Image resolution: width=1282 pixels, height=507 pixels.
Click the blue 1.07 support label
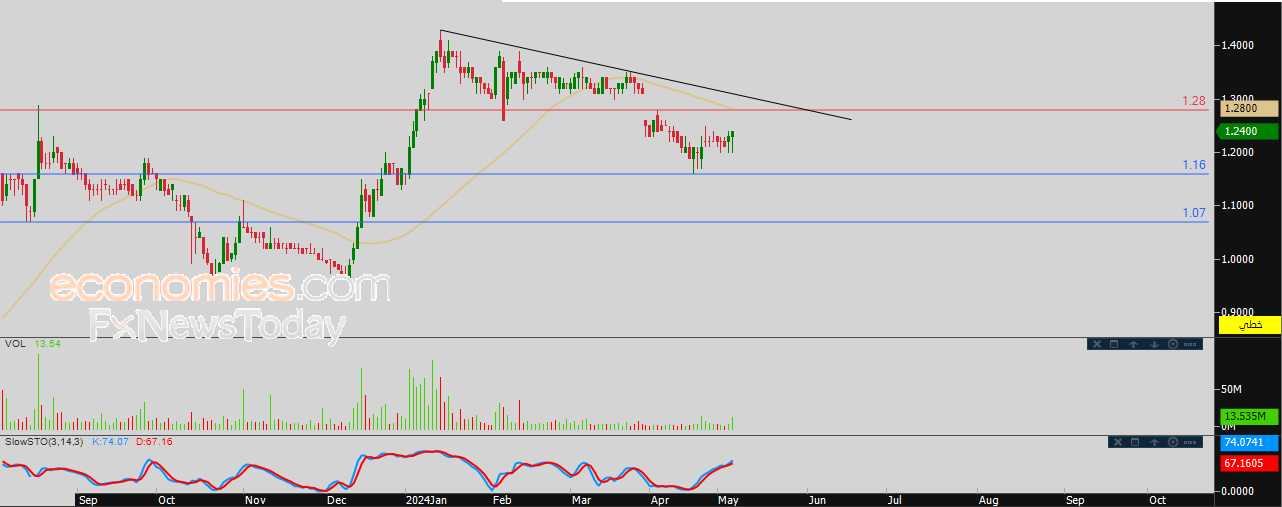[1193, 213]
